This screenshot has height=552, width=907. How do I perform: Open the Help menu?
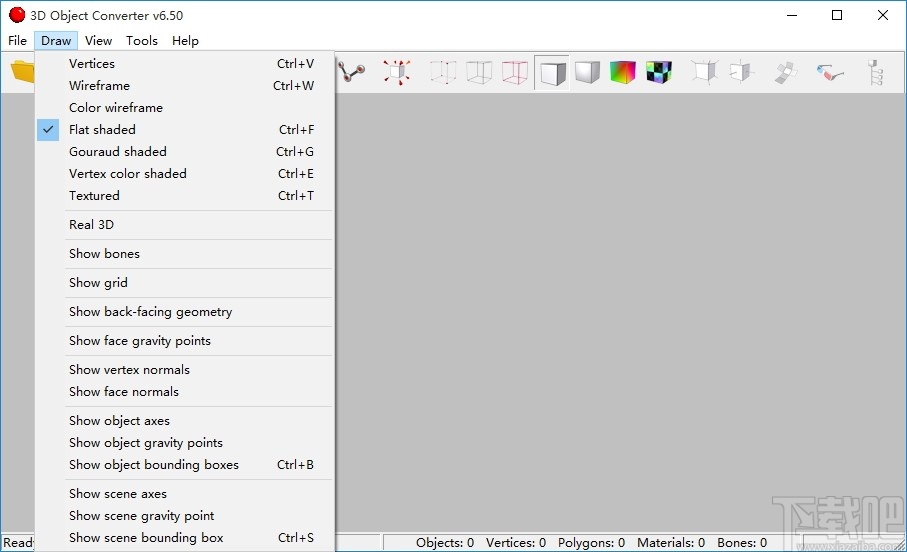(x=185, y=41)
